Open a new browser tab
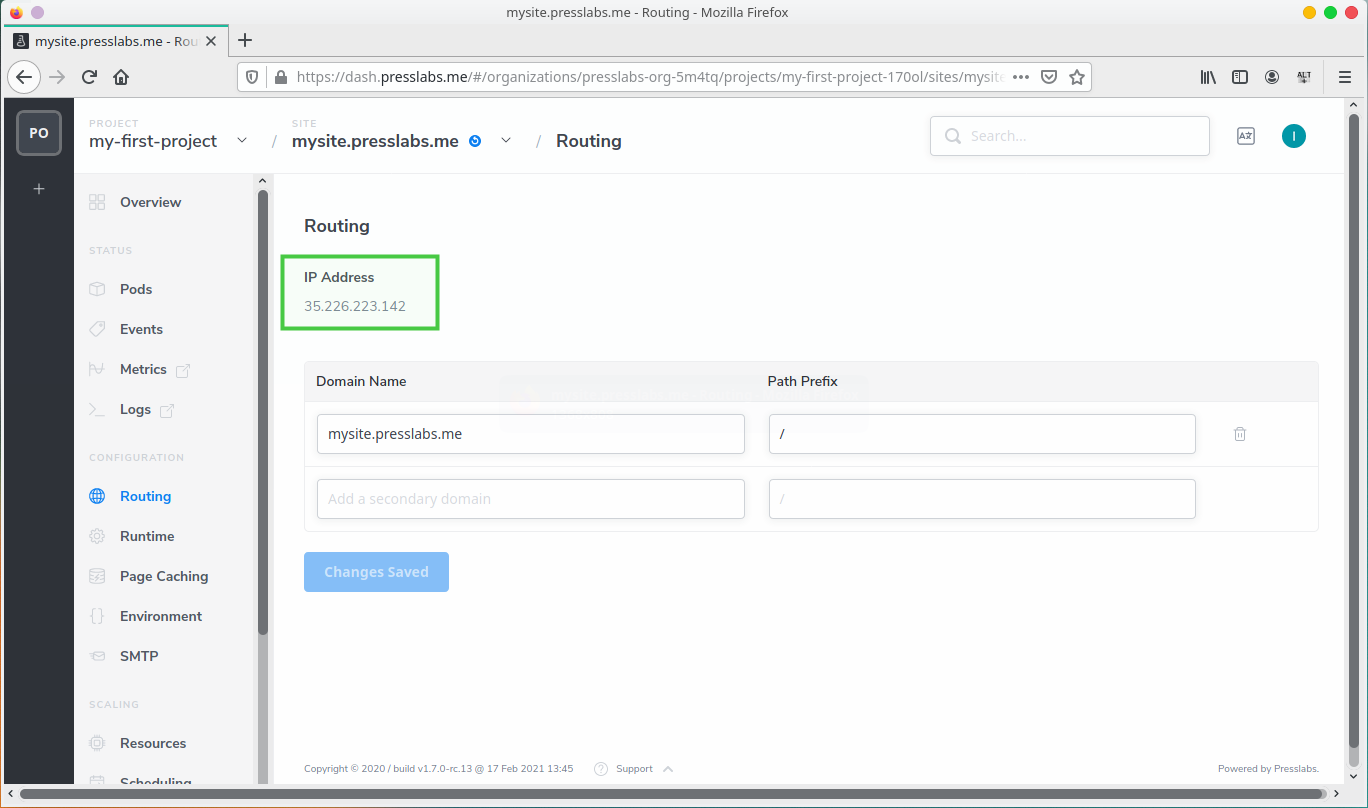 point(245,41)
